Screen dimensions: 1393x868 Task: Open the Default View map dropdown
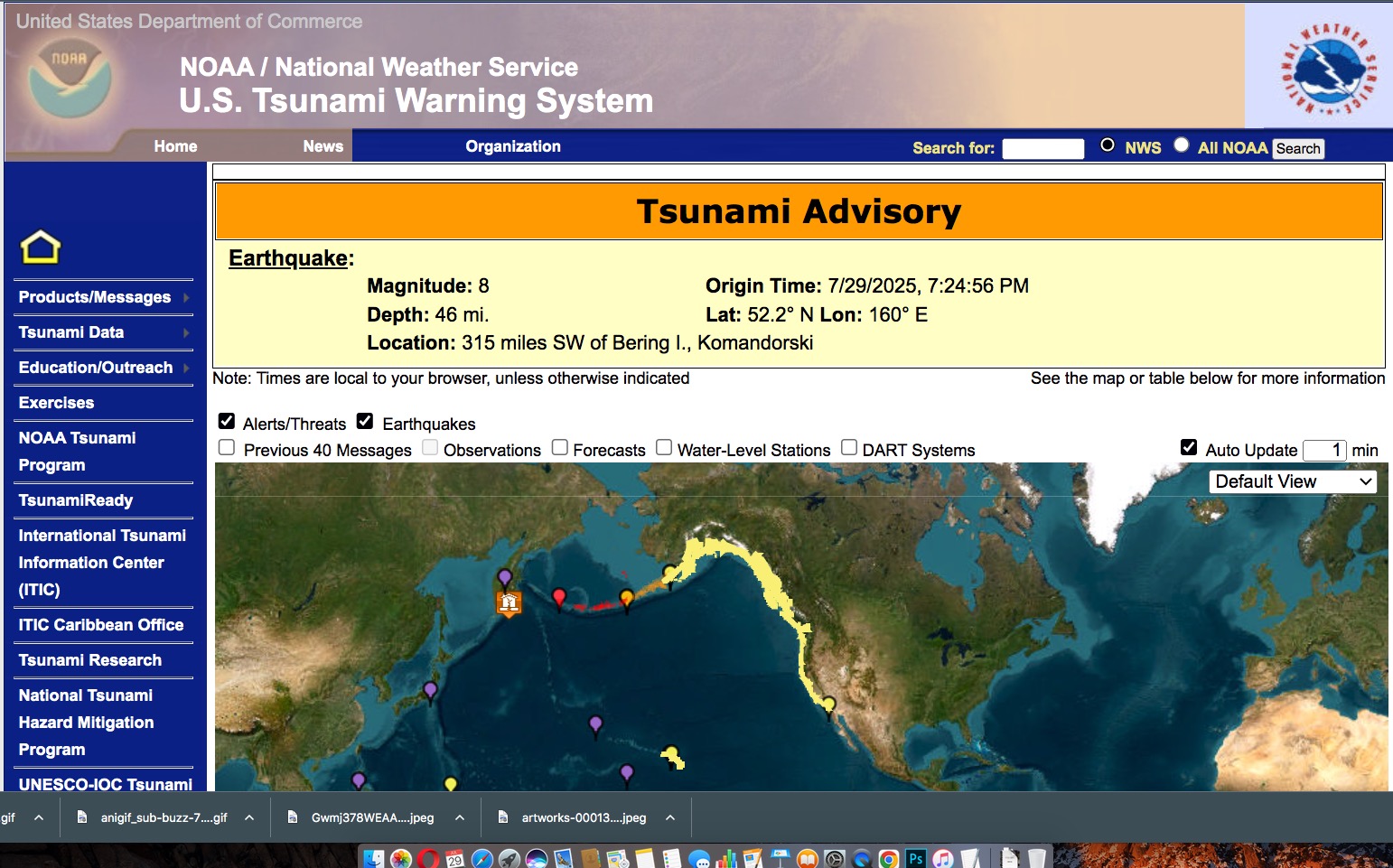[x=1293, y=481]
